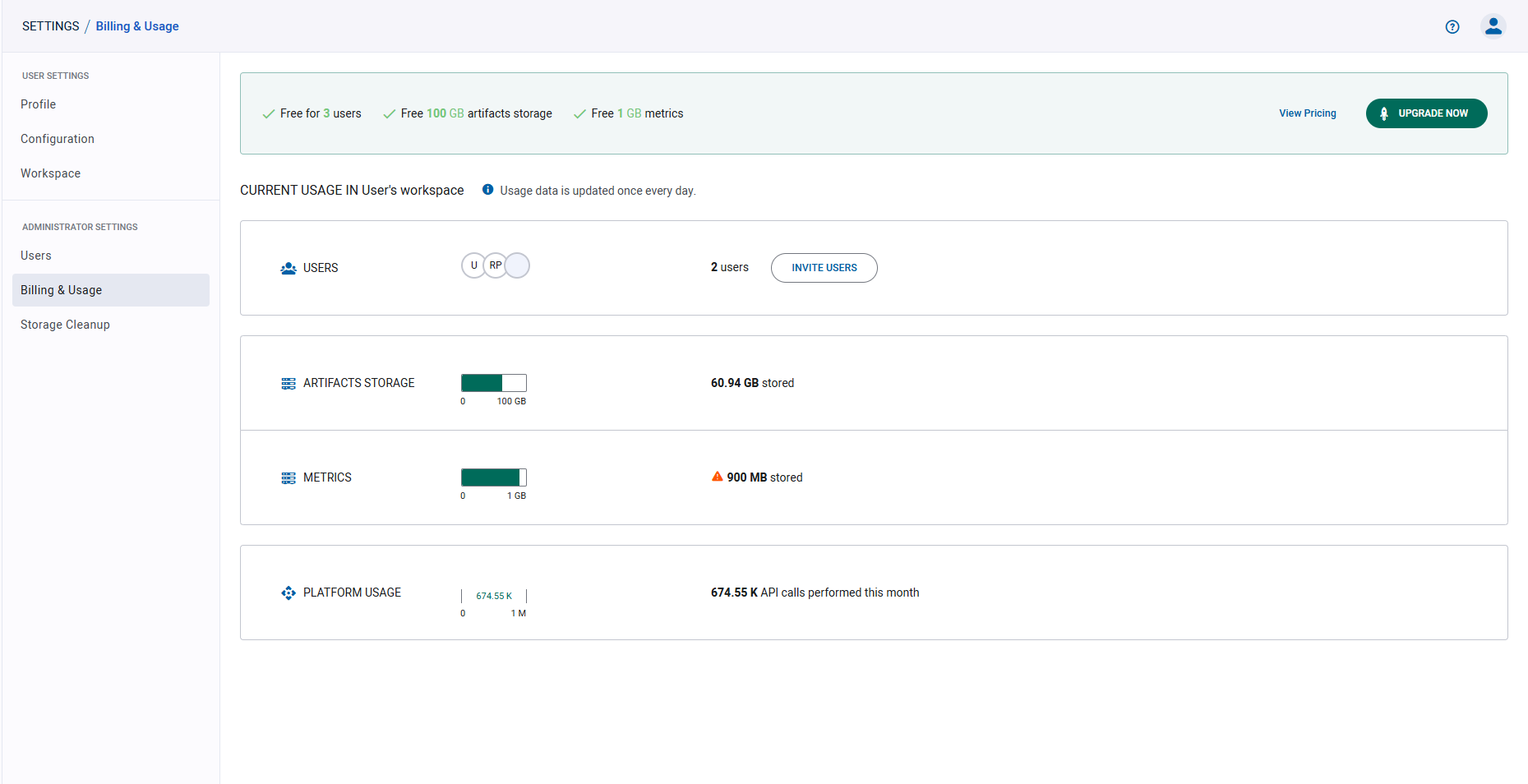Open the RP user avatar circle
Viewport: 1528px width, 784px height.
(x=496, y=265)
